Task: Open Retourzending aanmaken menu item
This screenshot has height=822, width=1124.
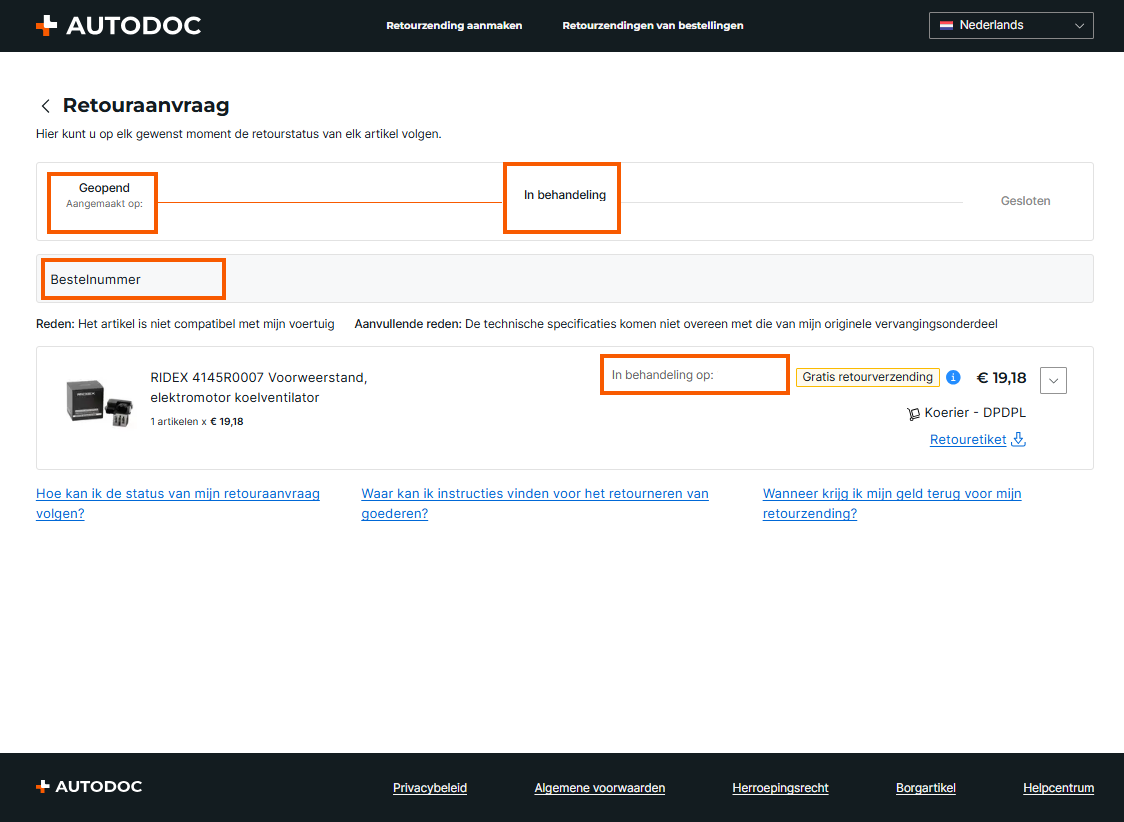Action: pos(454,26)
